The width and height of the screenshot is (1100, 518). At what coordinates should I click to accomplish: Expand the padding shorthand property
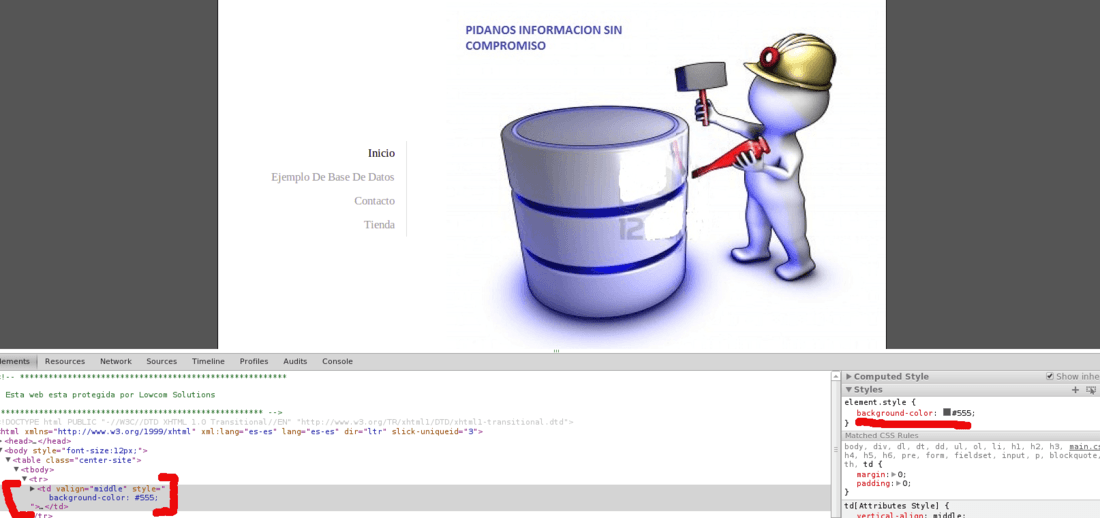[x=899, y=484]
